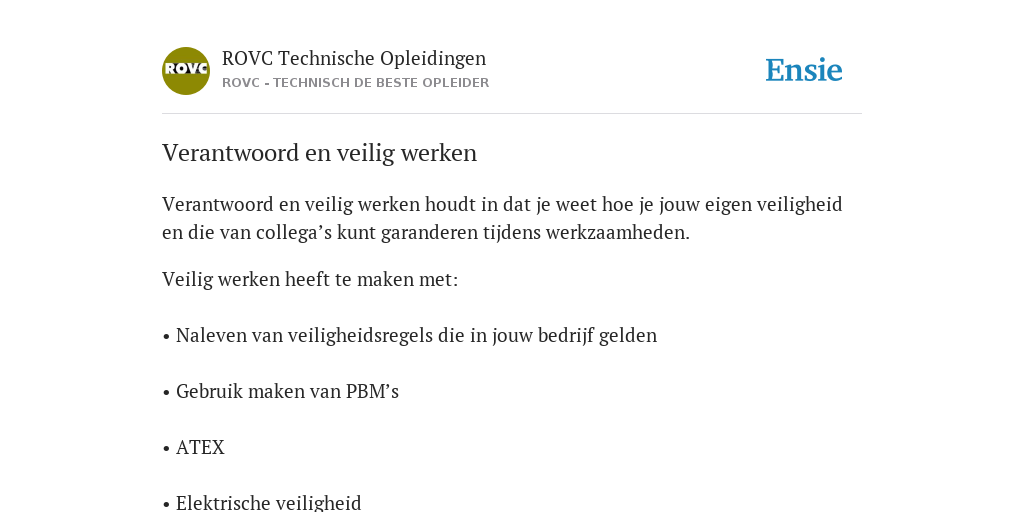The image size is (1024, 512).
Task: Click the line Veilig werken heeft te maken met
Action: tap(310, 280)
